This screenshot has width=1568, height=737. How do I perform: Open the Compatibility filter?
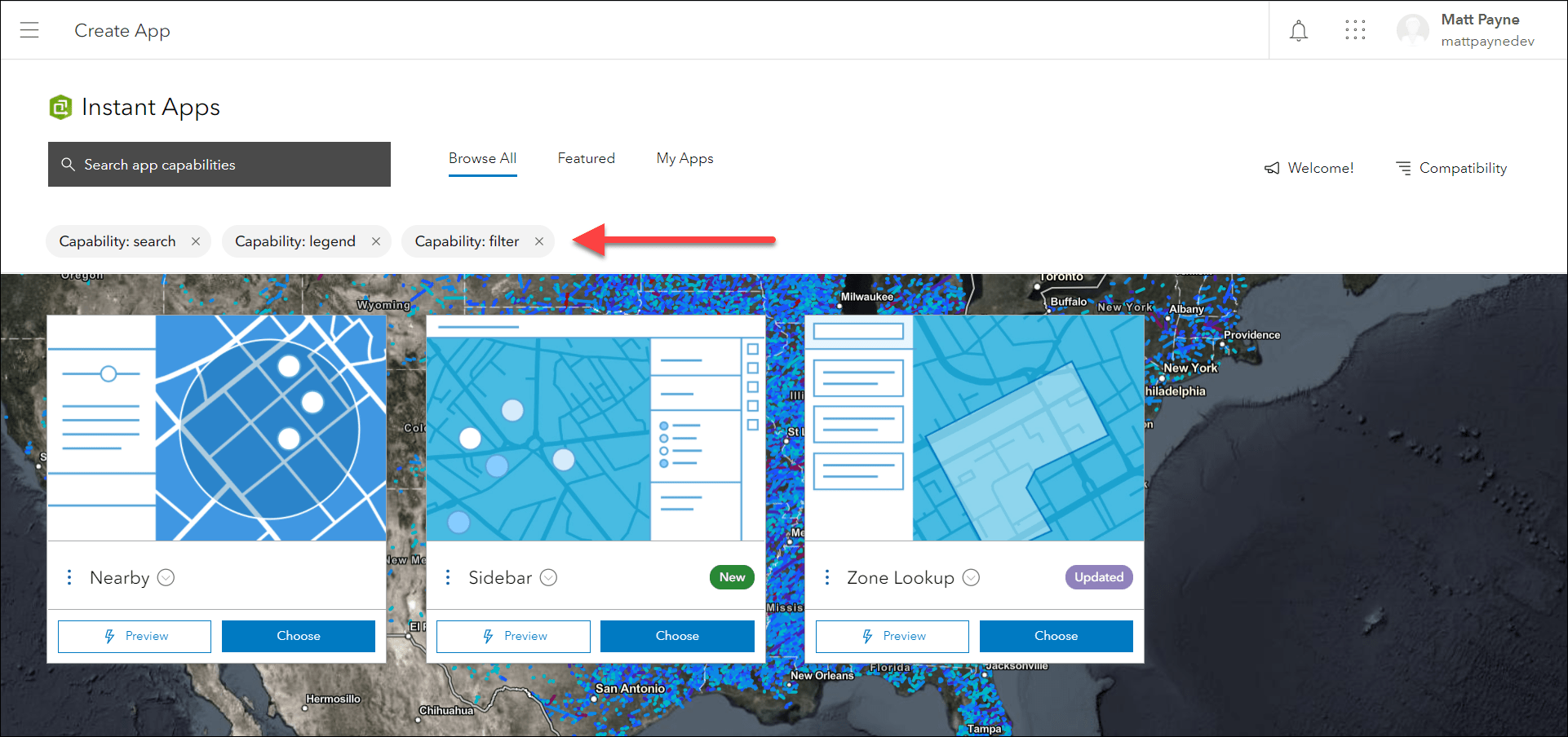click(1451, 168)
